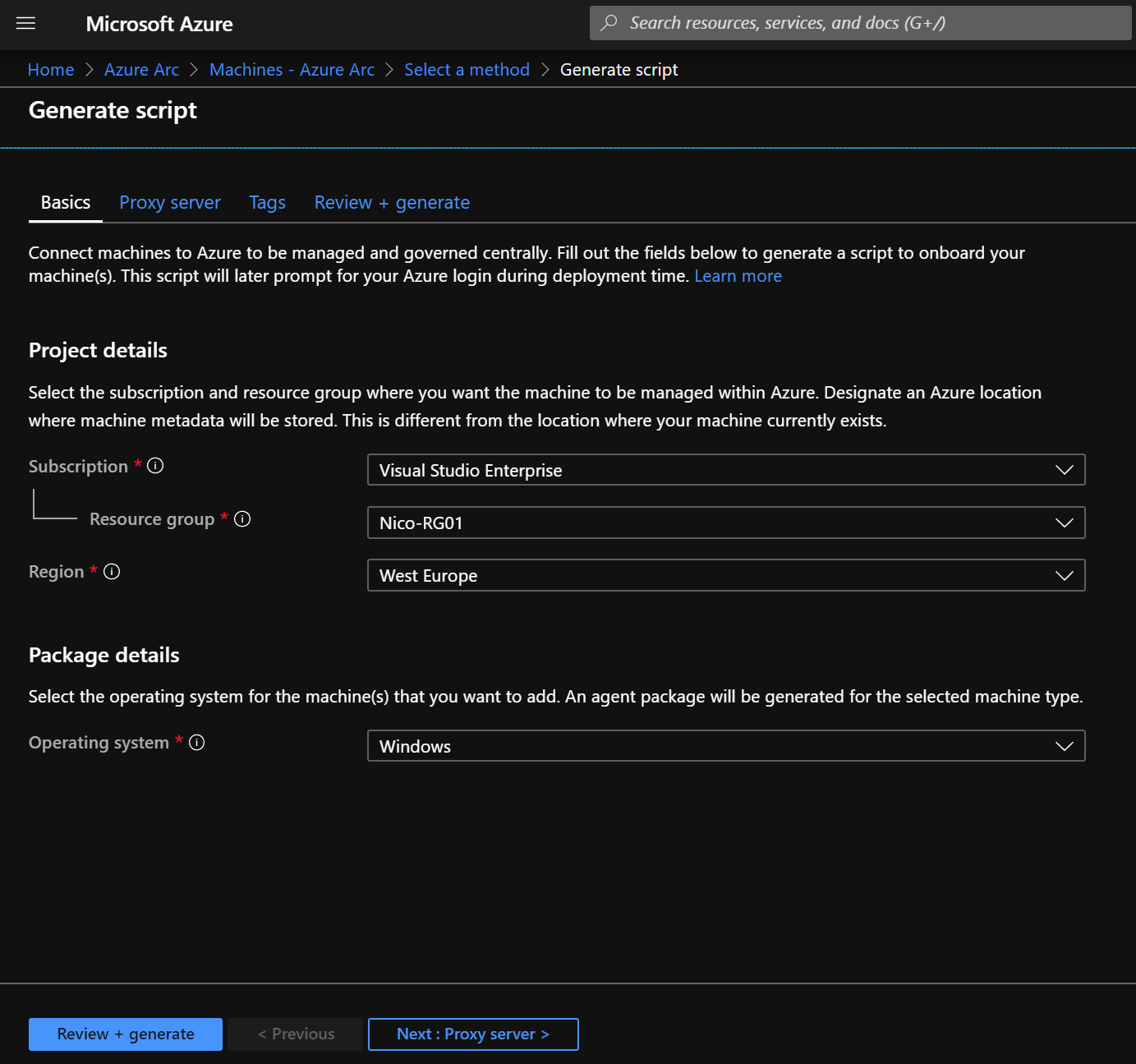Go to Azure Arc breadcrumb
Image resolution: width=1136 pixels, height=1064 pixels.
[x=141, y=70]
